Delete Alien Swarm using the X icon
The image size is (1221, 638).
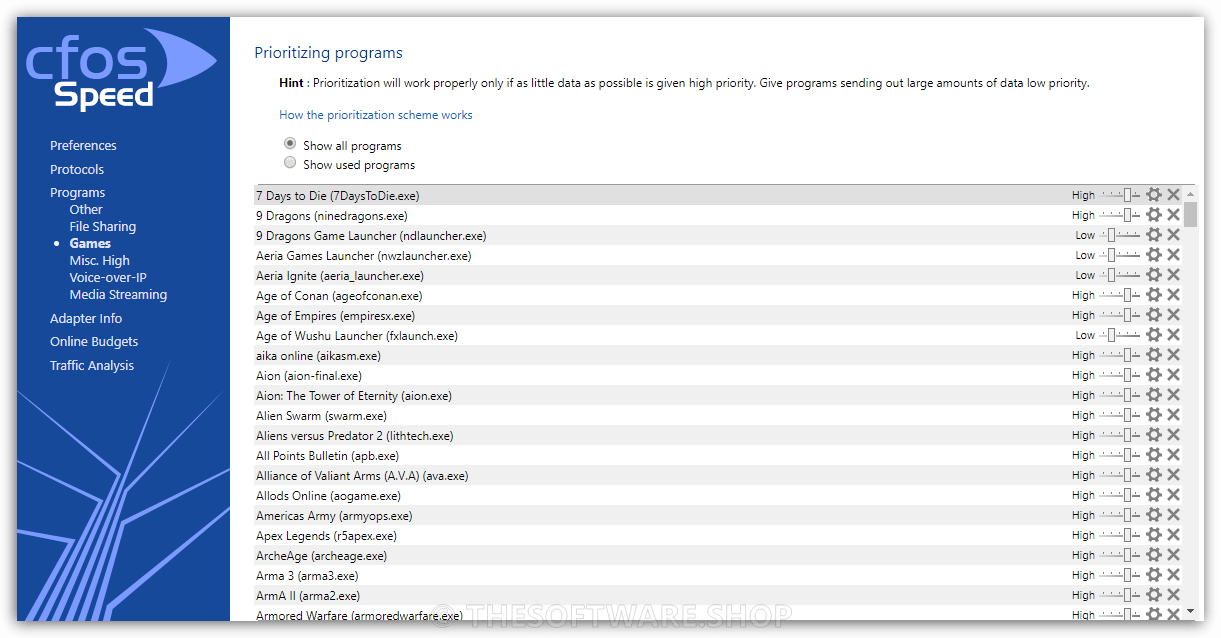[x=1172, y=414]
